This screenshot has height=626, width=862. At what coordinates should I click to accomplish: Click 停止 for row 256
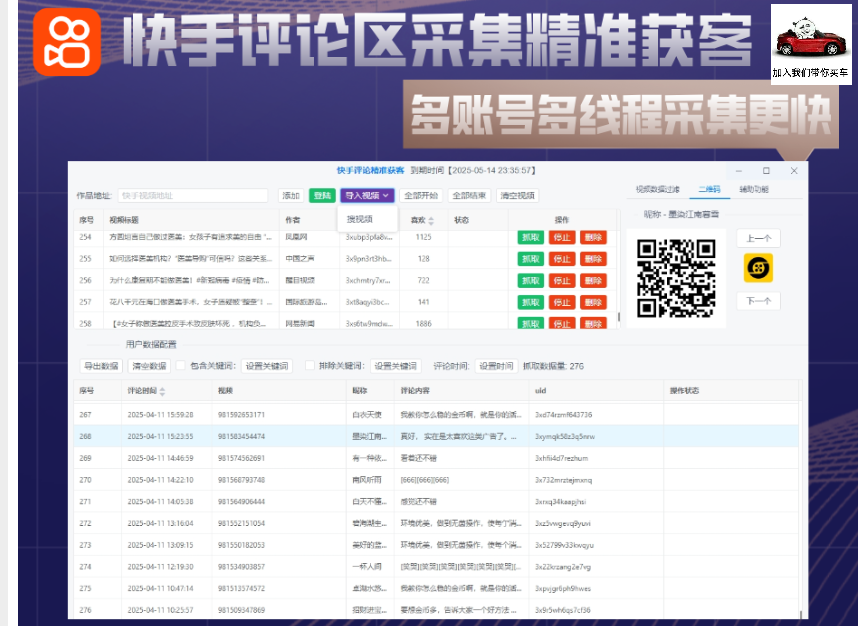(x=562, y=281)
